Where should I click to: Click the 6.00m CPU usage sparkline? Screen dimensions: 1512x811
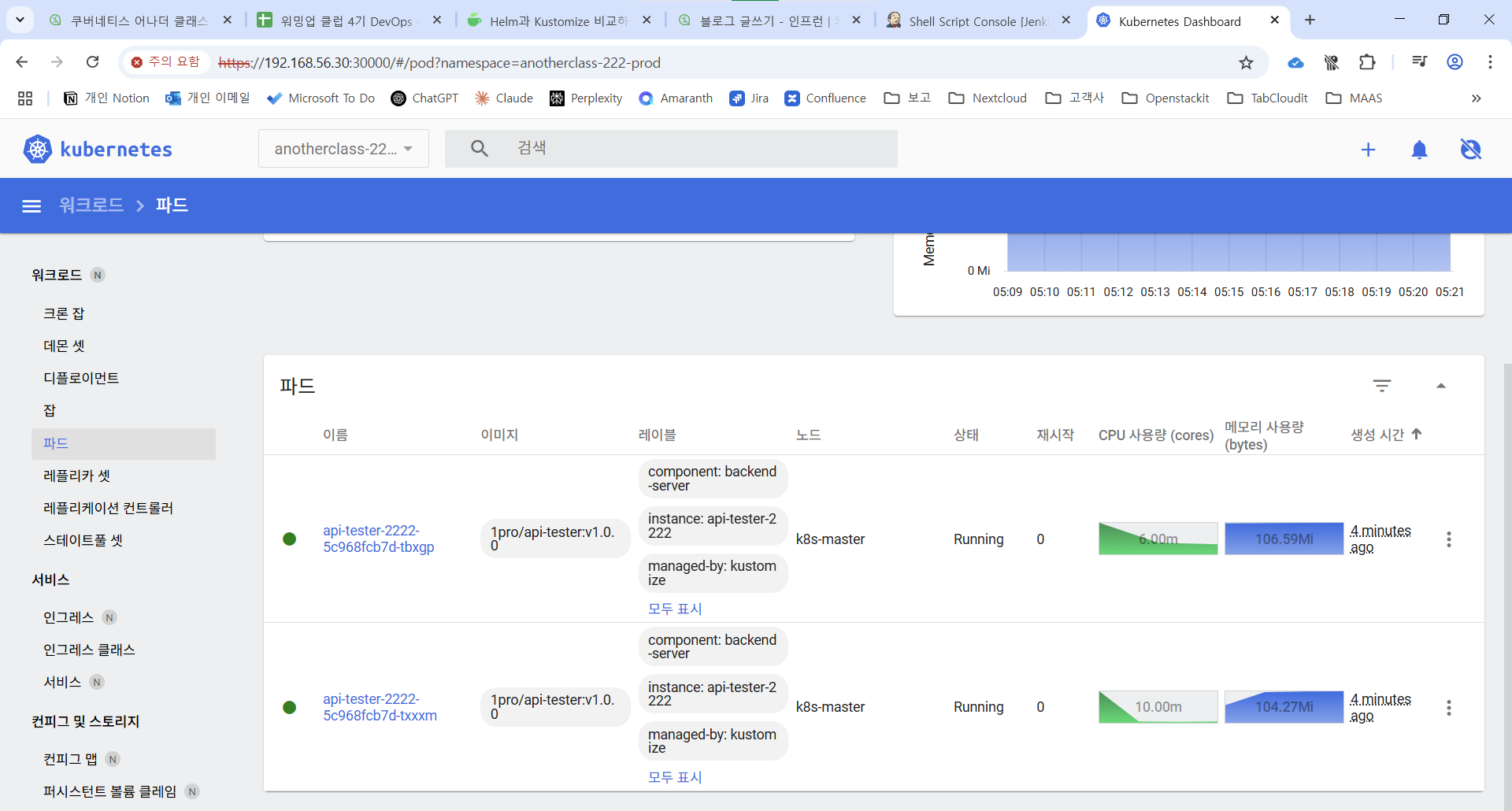click(1158, 539)
